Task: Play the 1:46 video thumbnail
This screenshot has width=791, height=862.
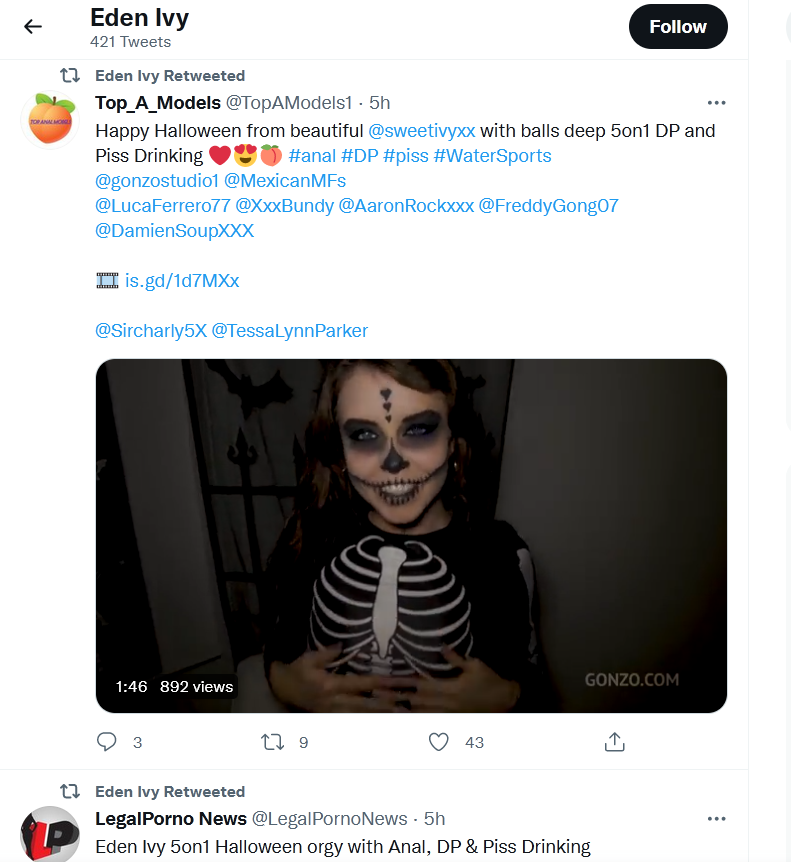Action: [411, 535]
